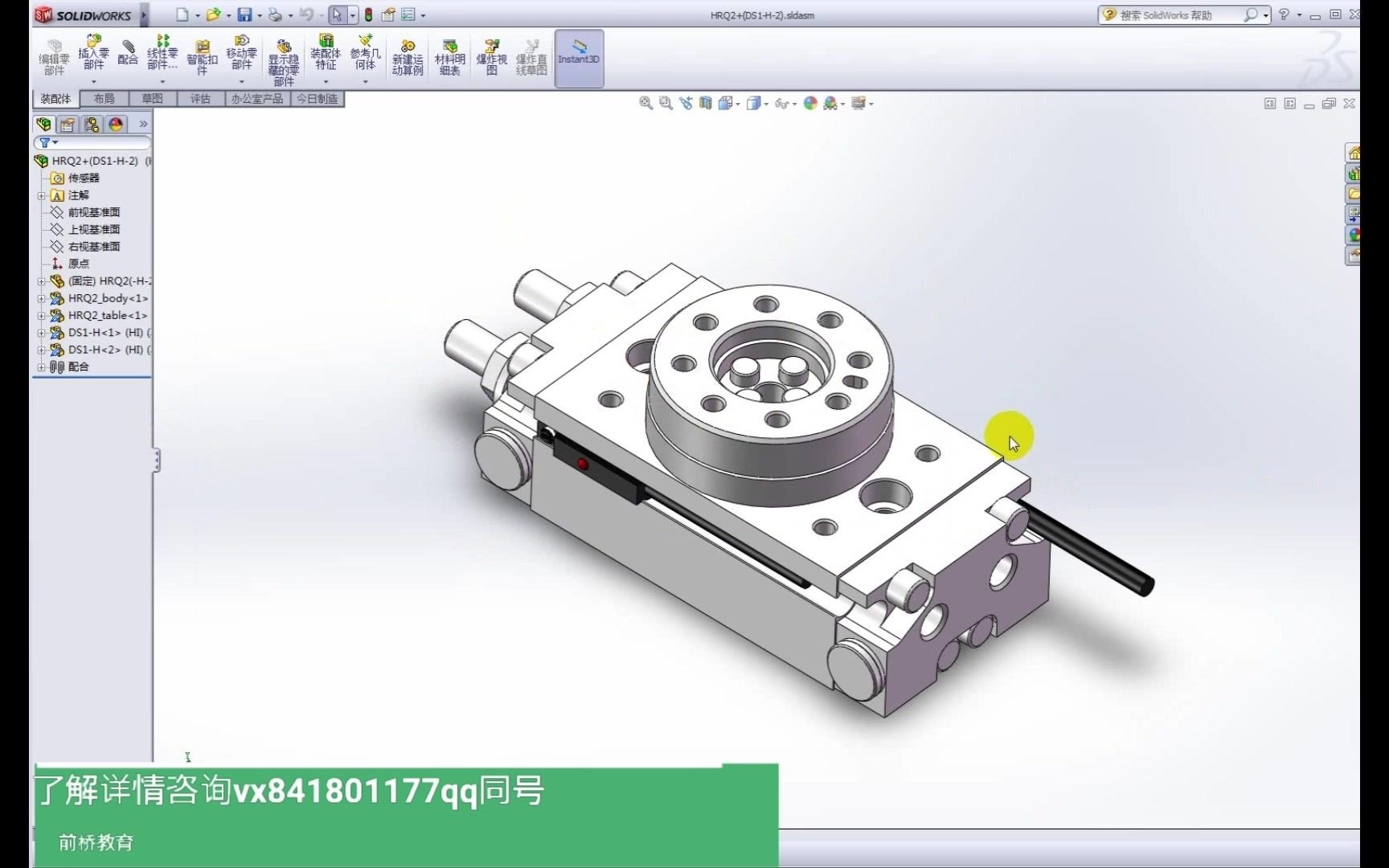Expand the 配合 mates folder
Screen dimensions: 1389x868
coord(42,366)
